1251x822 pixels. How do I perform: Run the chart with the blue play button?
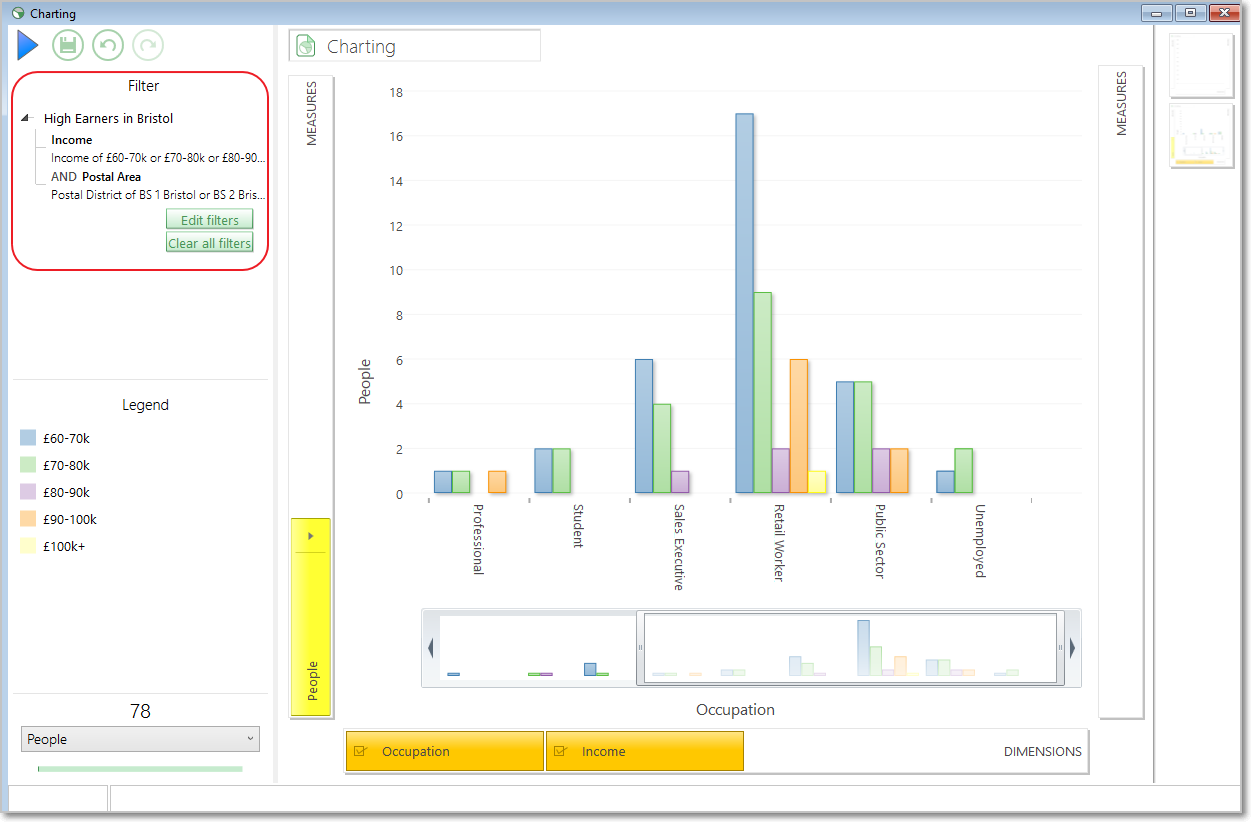(28, 45)
